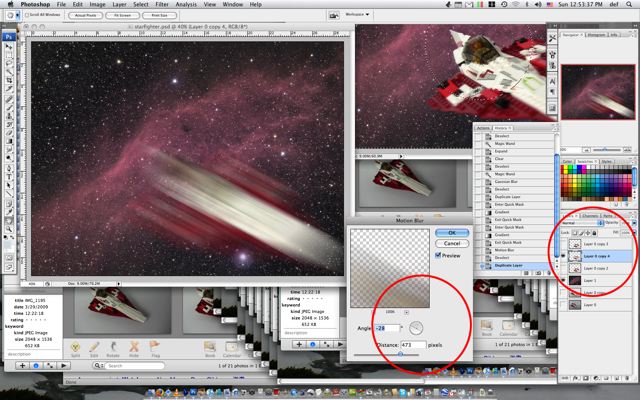The height and width of the screenshot is (400, 640).
Task: Open Adobe Bridge from options bar
Action: pyautogui.click(x=334, y=16)
